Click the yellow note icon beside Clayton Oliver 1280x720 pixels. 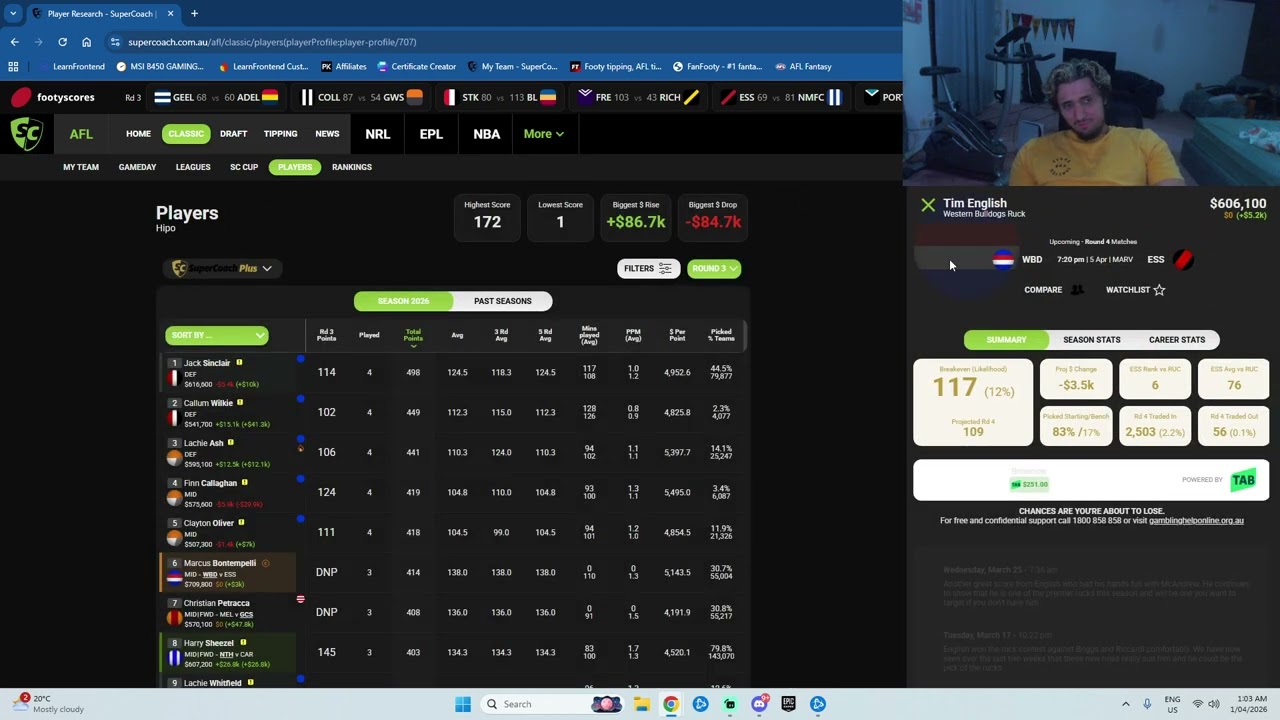pyautogui.click(x=241, y=523)
